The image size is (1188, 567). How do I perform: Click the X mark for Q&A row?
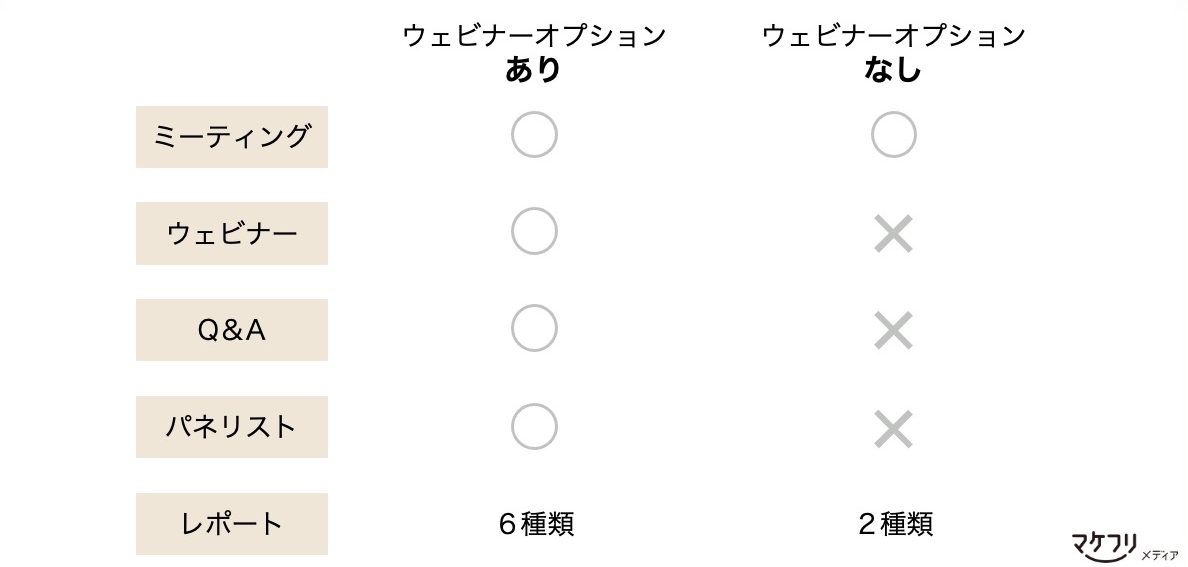tap(893, 330)
